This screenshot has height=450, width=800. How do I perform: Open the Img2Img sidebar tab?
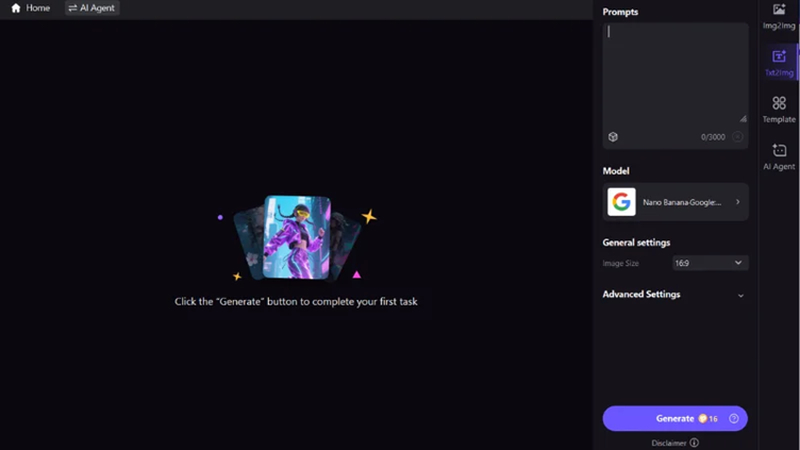click(x=779, y=16)
